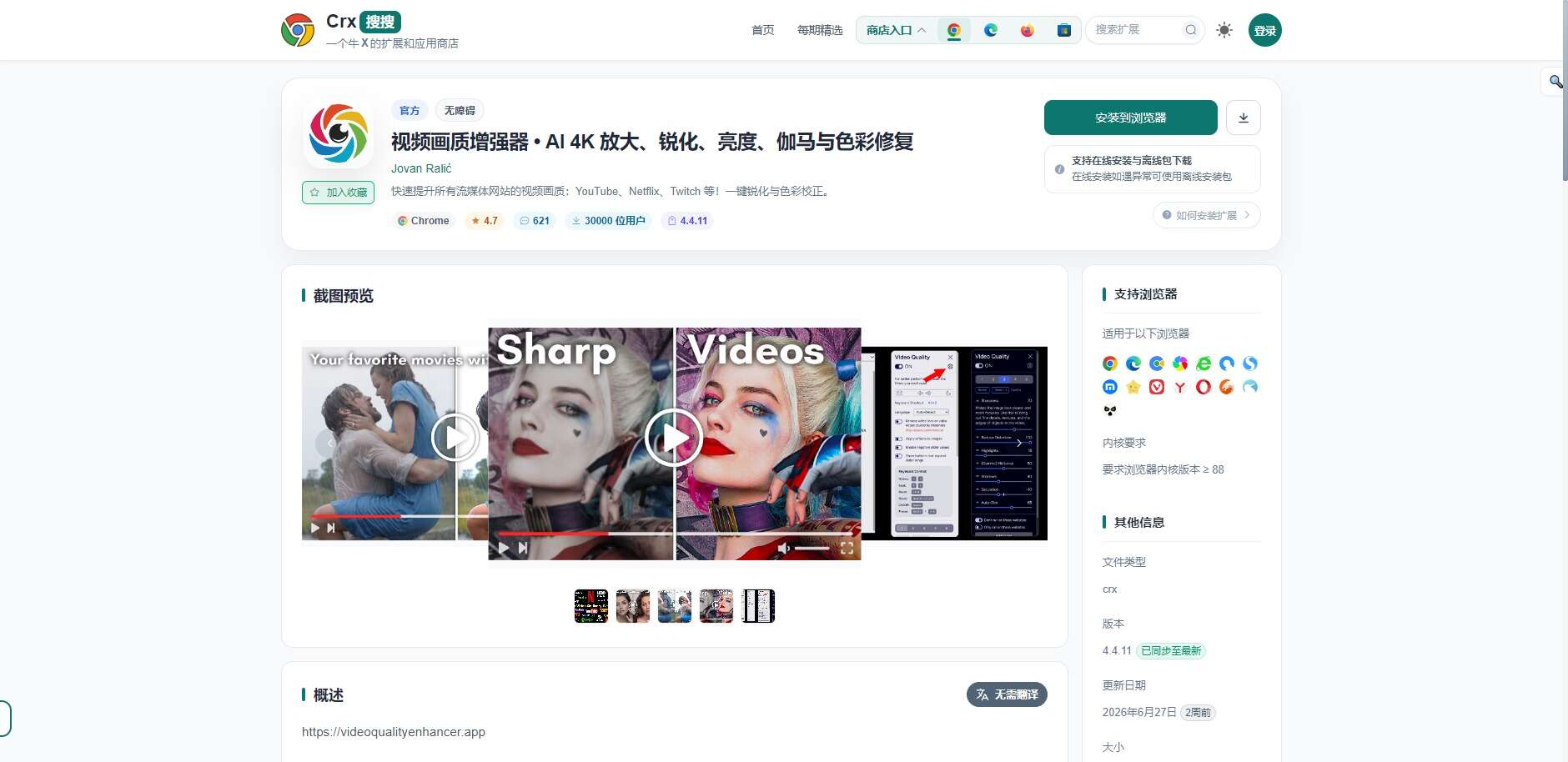Select the Chrome store icon in header
The height and width of the screenshot is (762, 1568).
pos(954,30)
